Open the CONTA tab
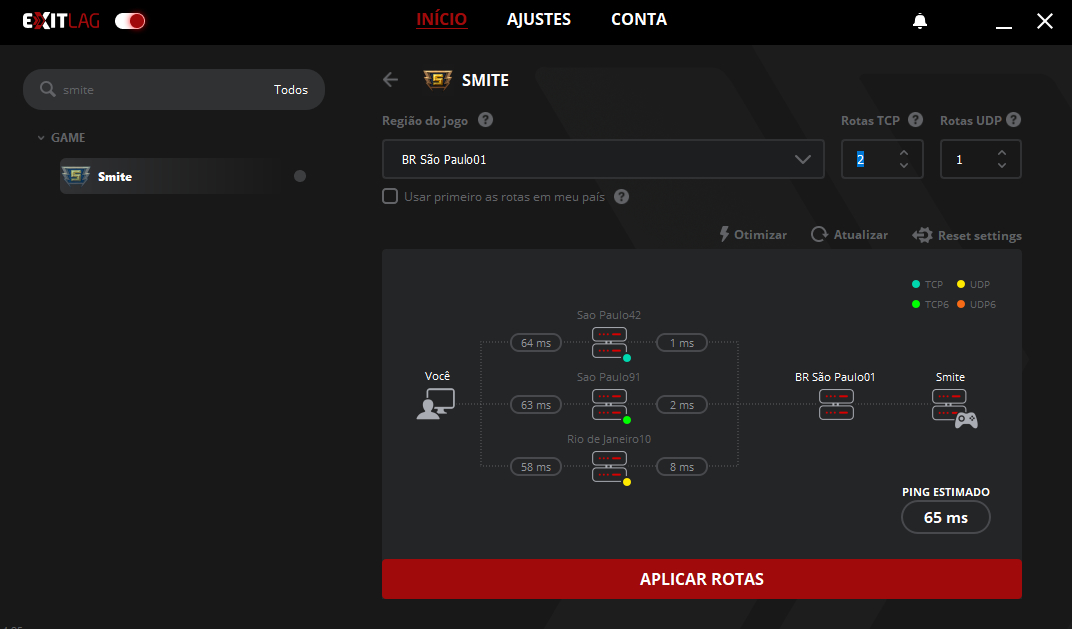1072x629 pixels. point(638,20)
